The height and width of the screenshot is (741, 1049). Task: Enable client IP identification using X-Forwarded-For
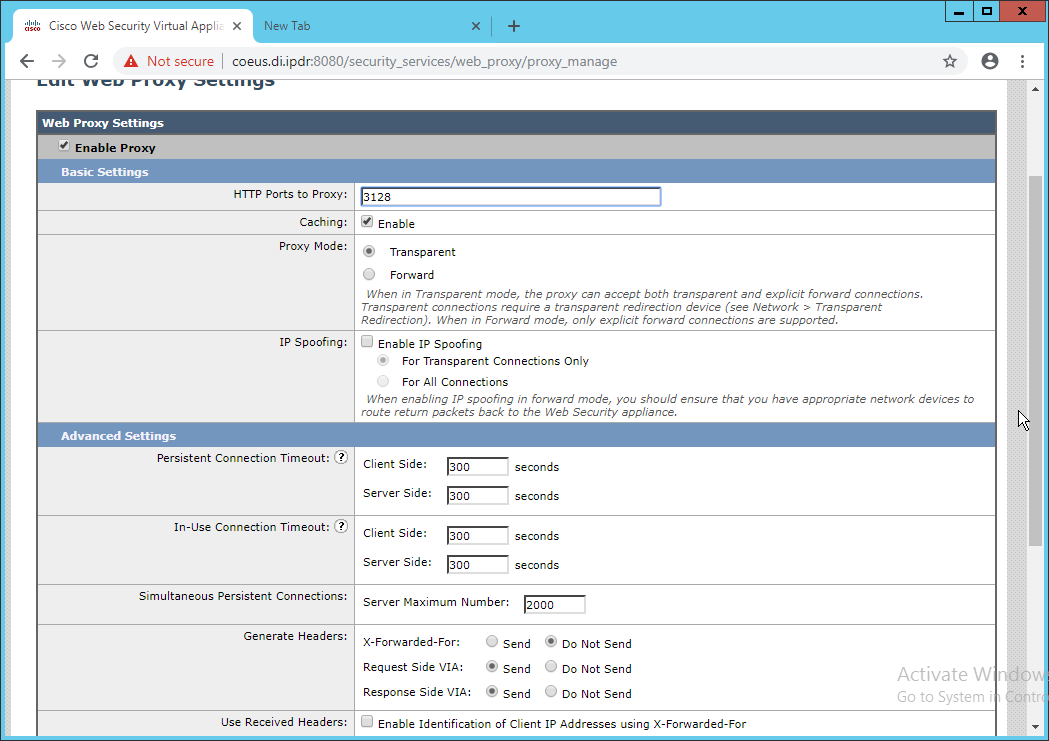367,721
